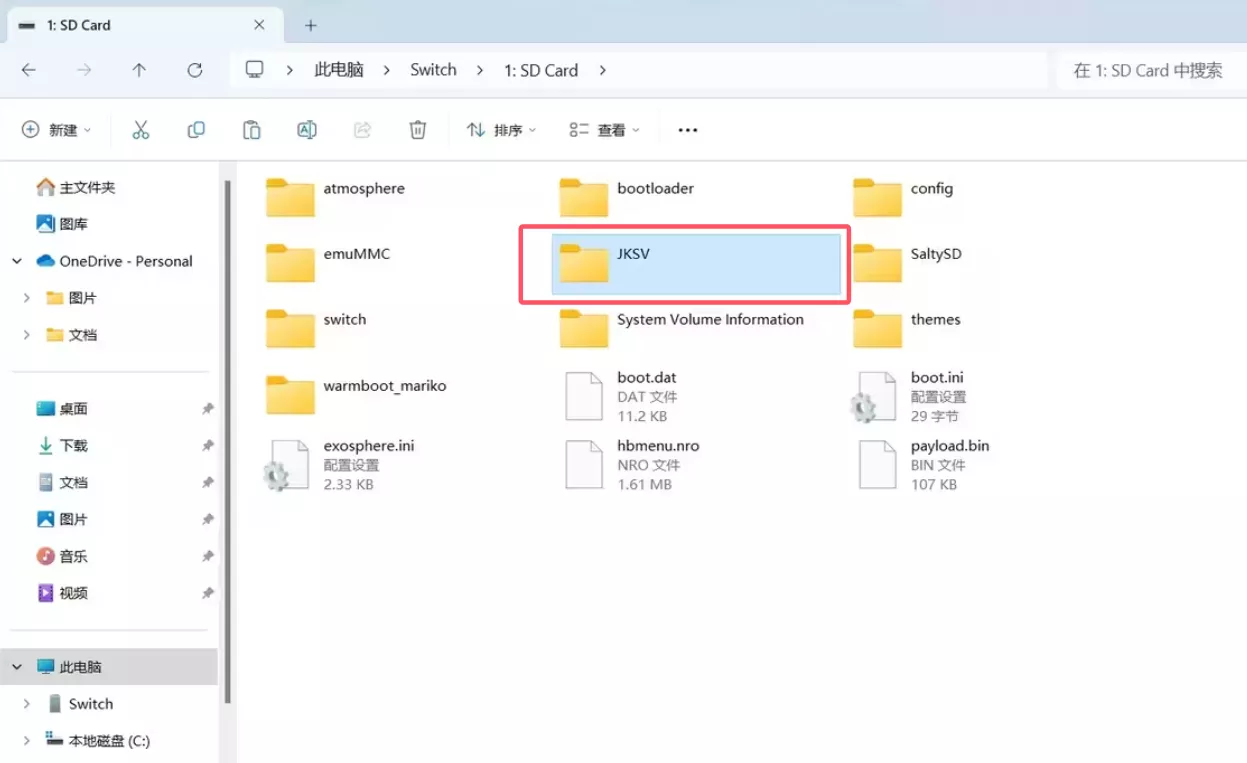Open the New item dropdown
This screenshot has height=763, width=1247.
point(57,130)
